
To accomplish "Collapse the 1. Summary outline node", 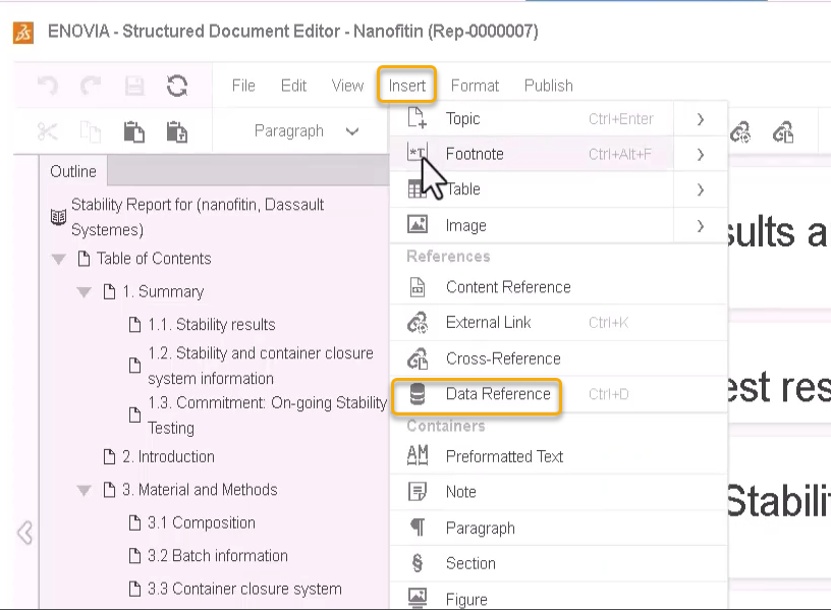I will 85,292.
